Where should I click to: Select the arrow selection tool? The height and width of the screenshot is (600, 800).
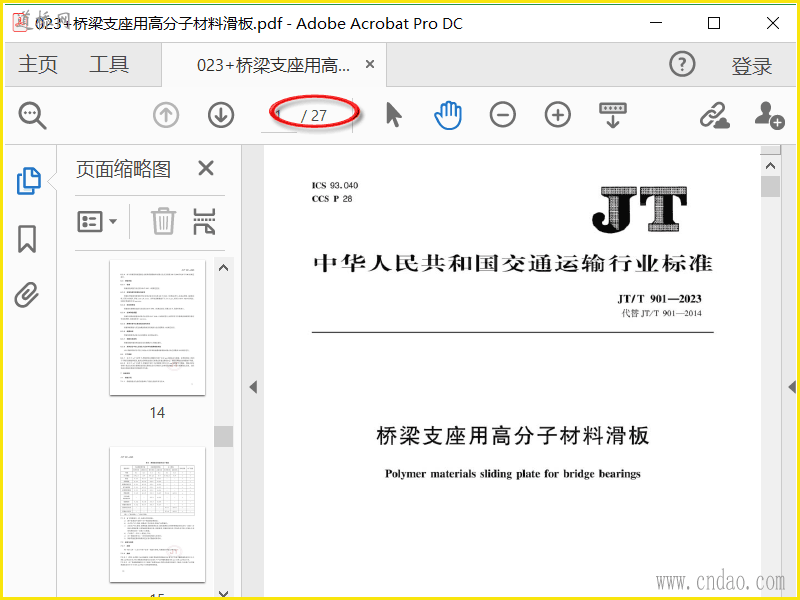tap(394, 115)
